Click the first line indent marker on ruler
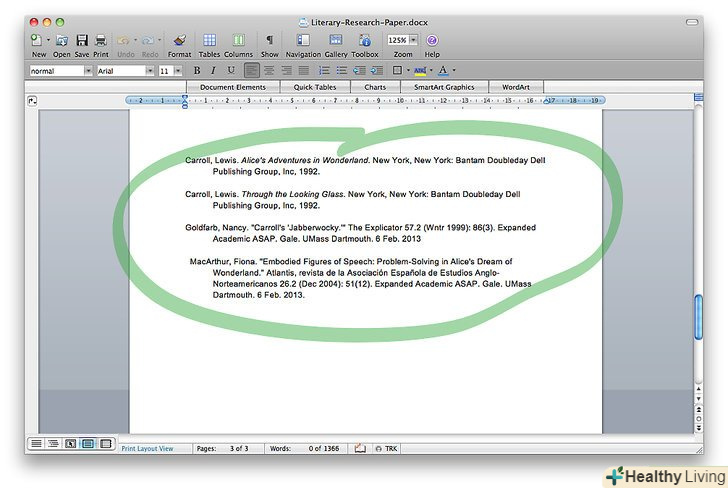 (x=185, y=98)
